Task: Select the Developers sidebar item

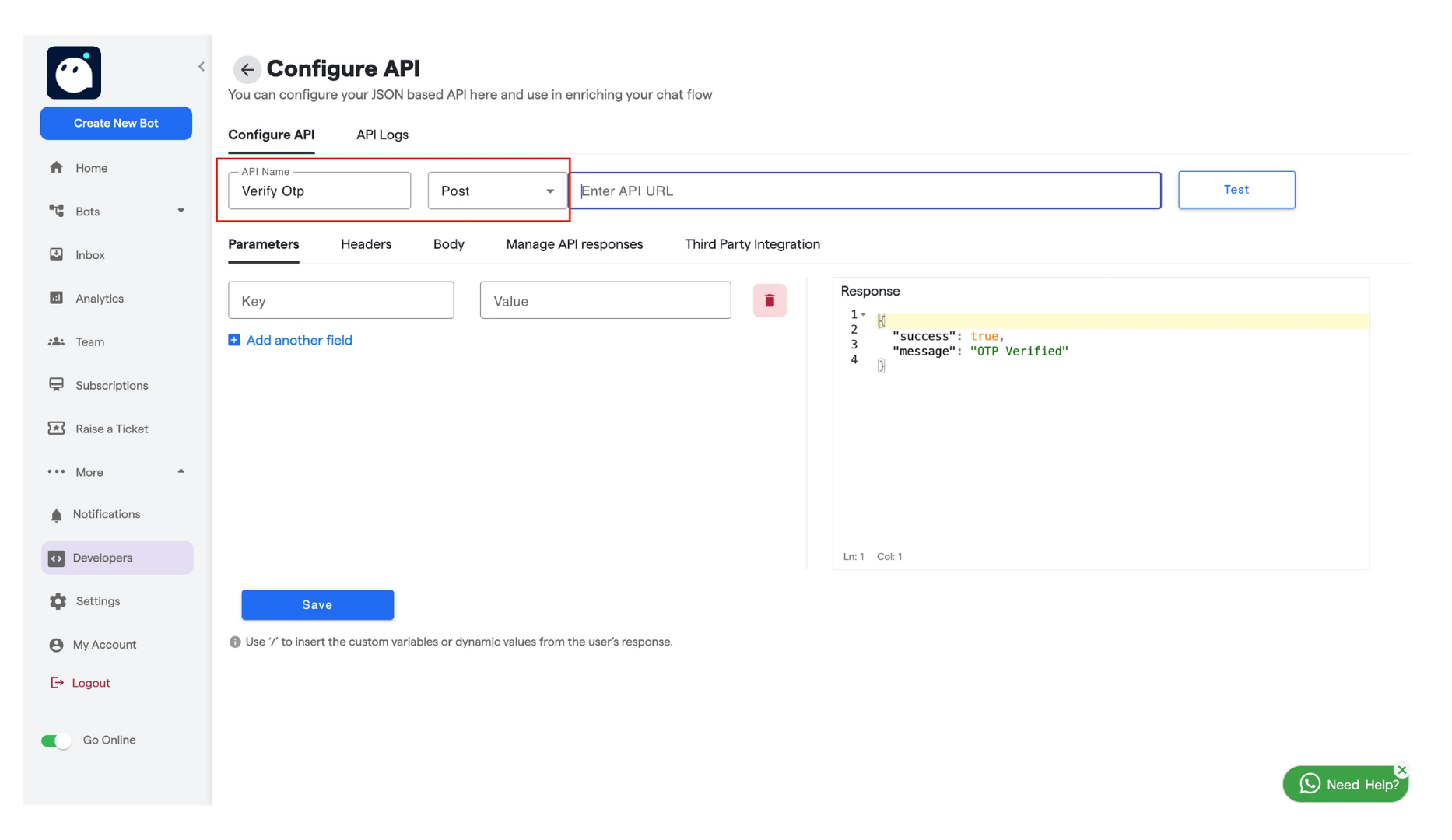Action: (101, 558)
